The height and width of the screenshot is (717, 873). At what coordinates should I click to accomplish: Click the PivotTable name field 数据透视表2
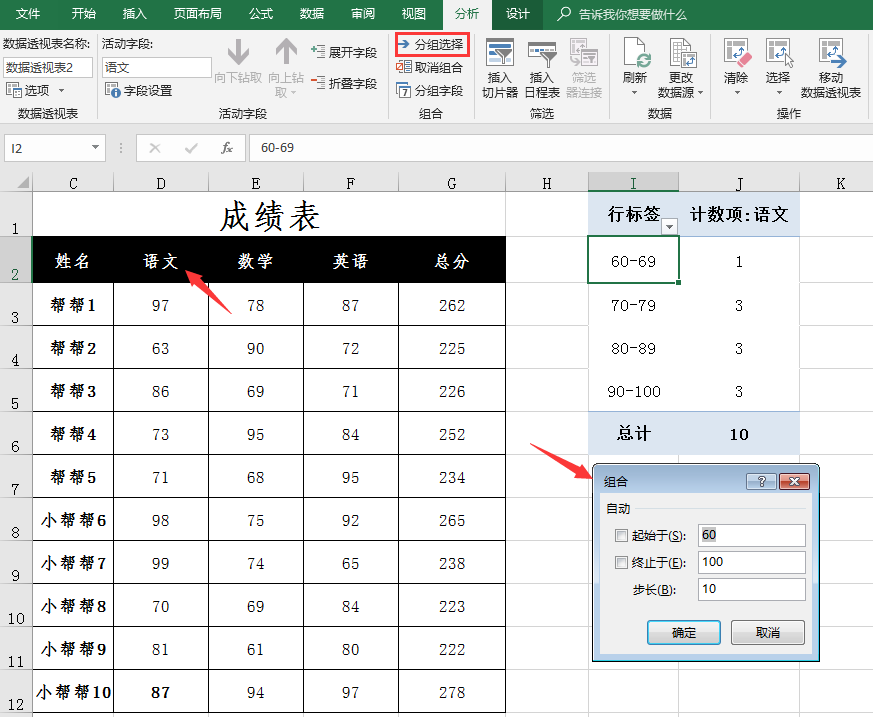click(48, 67)
